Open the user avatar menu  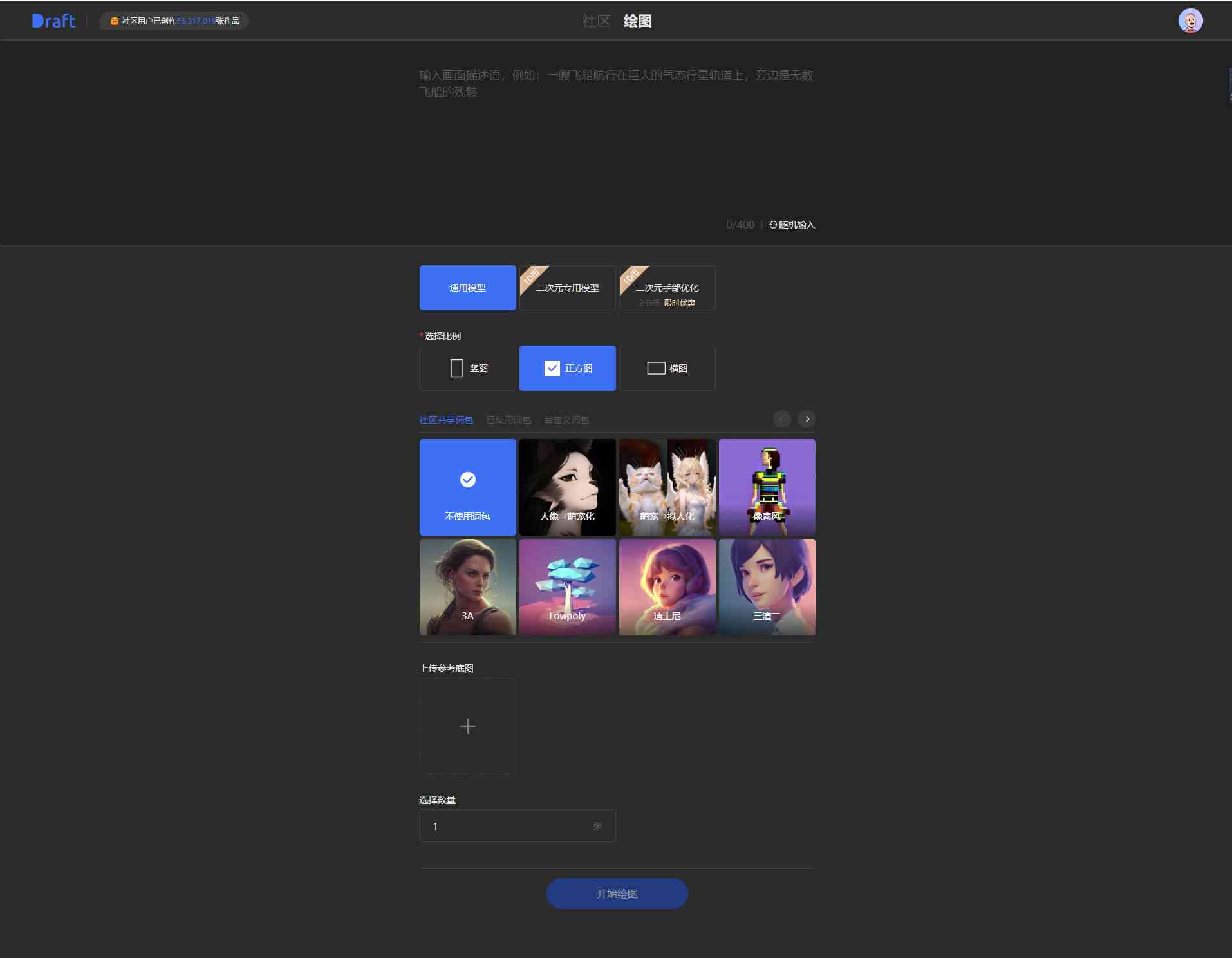pos(1190,21)
